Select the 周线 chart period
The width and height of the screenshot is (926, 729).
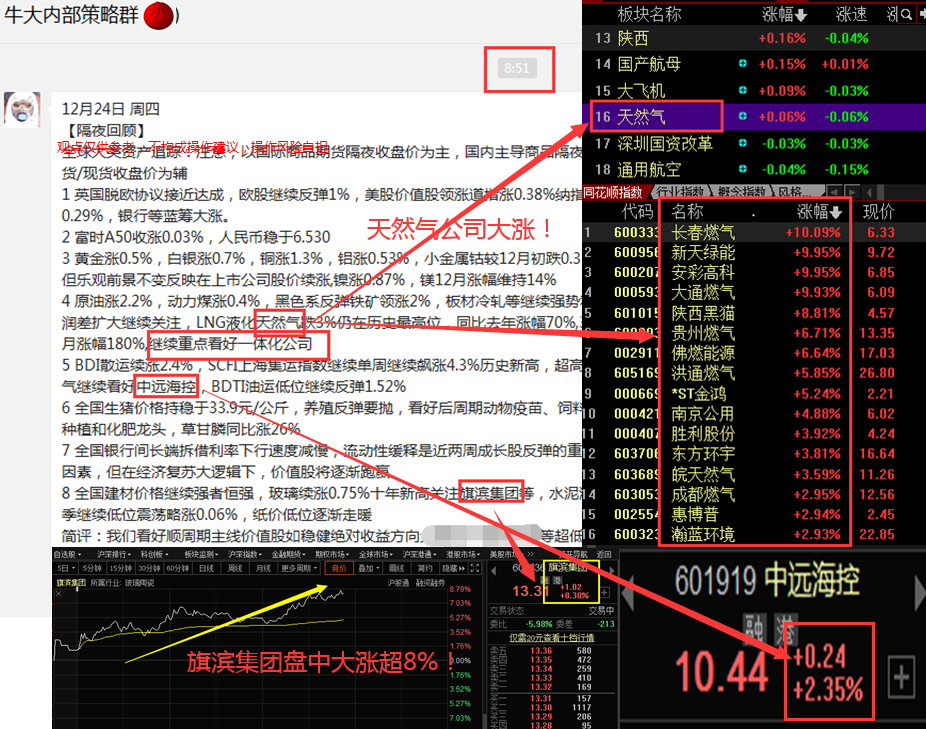(x=235, y=568)
